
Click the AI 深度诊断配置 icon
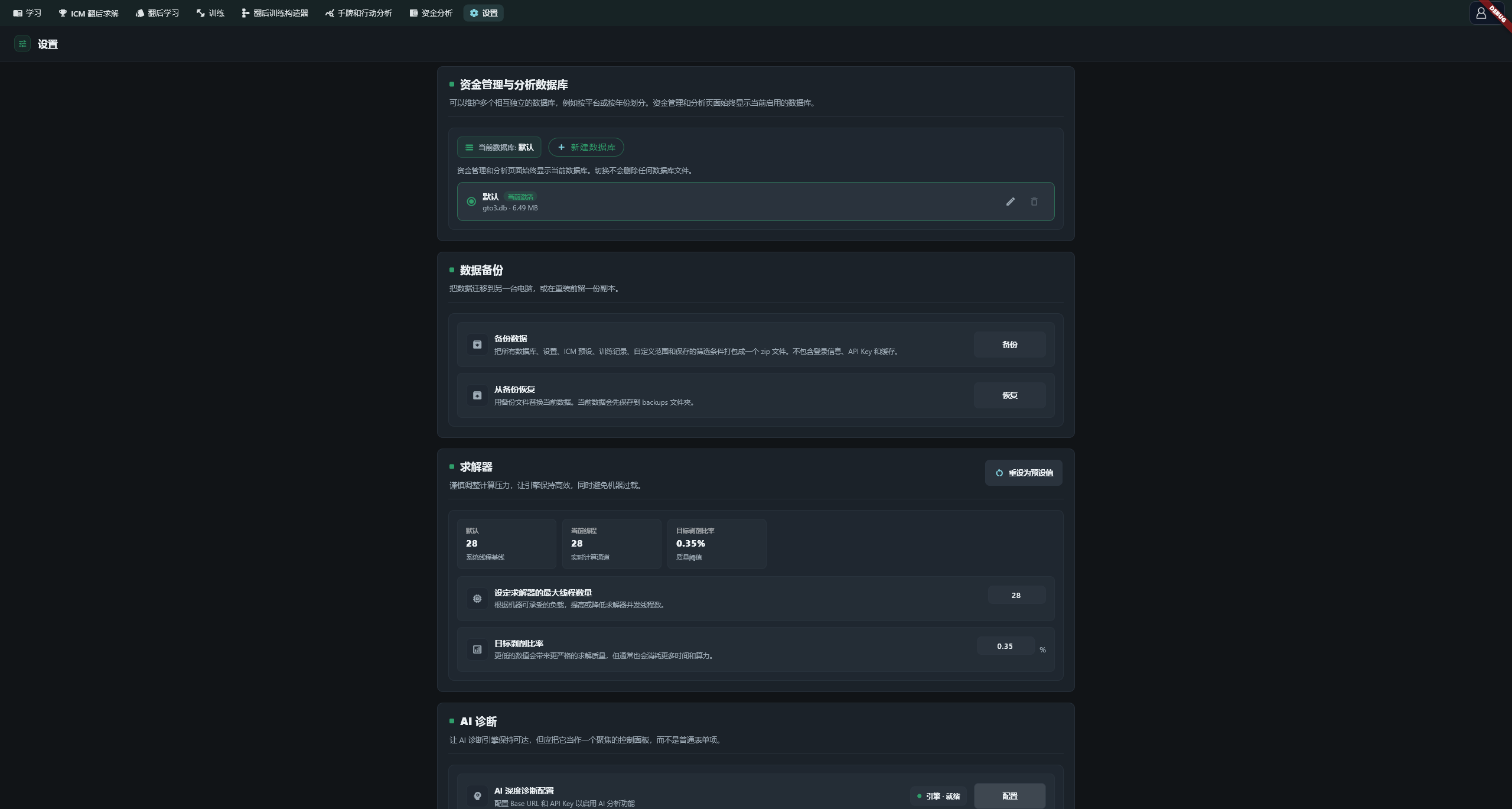477,796
